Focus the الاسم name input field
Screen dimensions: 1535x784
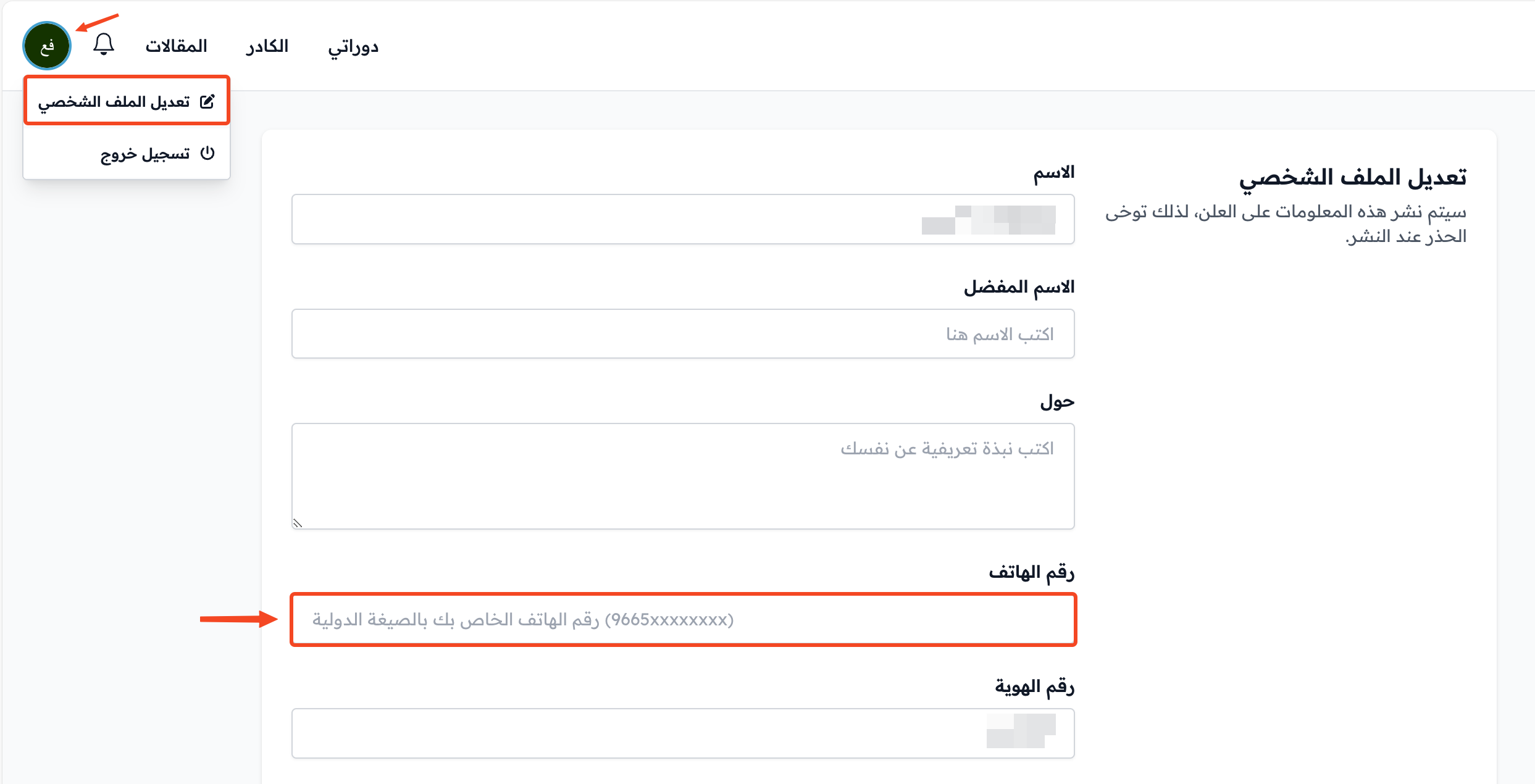coord(683,219)
